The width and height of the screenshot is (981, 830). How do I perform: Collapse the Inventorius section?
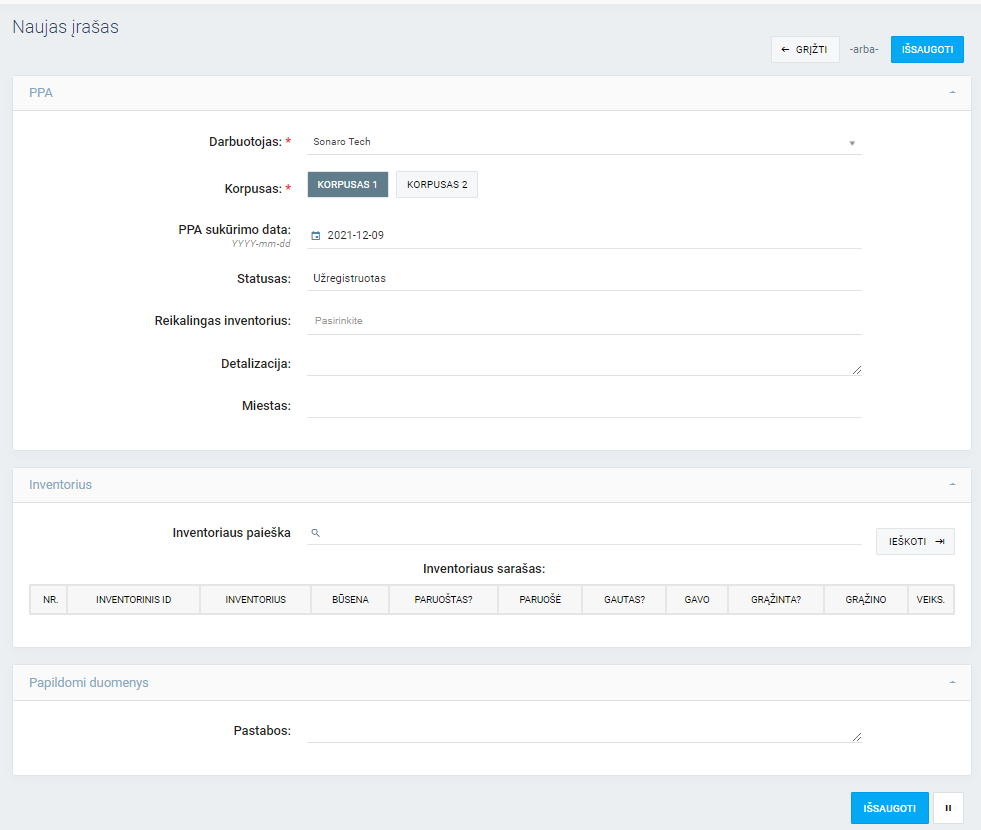tap(952, 485)
